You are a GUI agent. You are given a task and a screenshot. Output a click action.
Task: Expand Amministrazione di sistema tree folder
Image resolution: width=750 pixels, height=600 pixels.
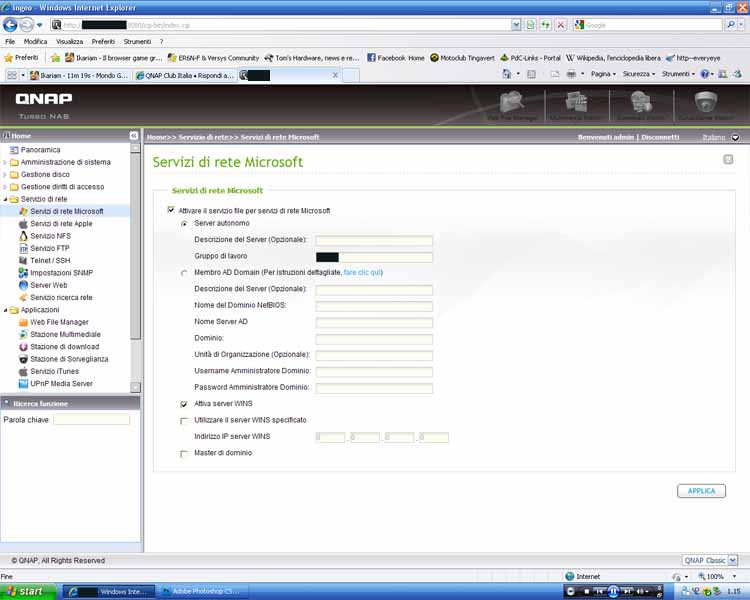tap(5, 162)
